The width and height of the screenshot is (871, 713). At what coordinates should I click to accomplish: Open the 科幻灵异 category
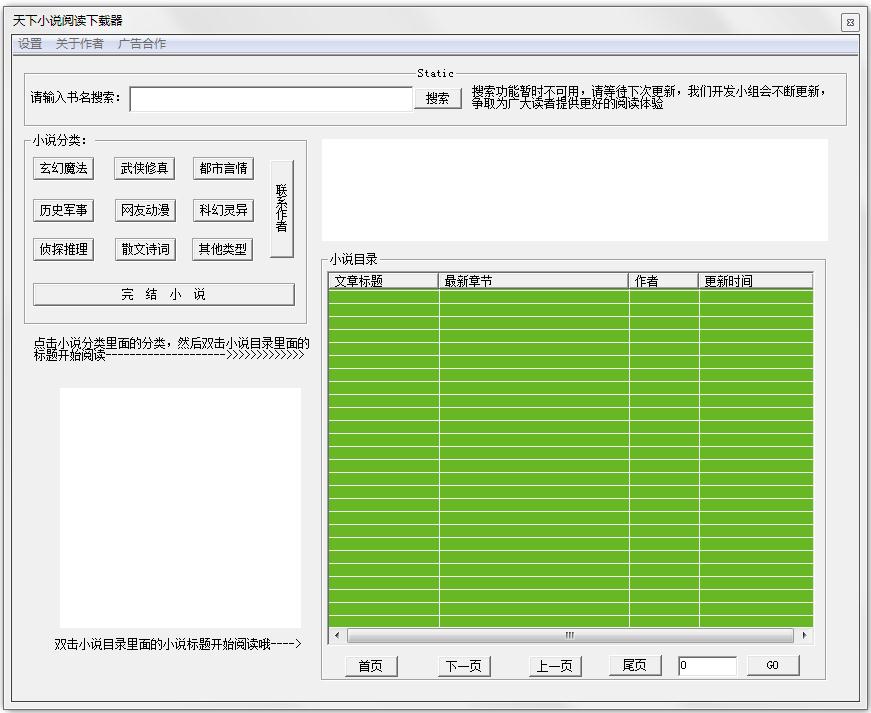click(x=223, y=210)
